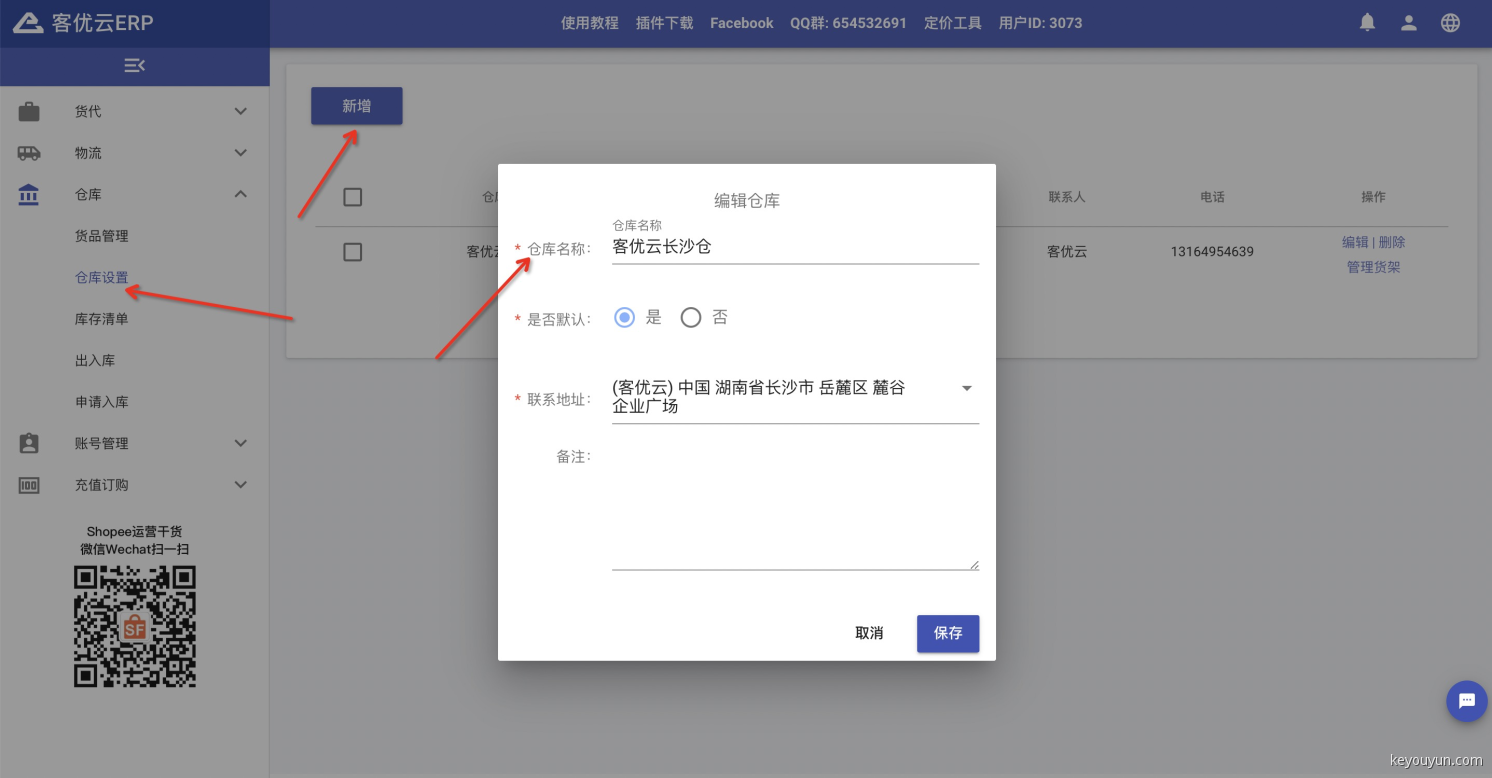Open the user account icon
The height and width of the screenshot is (778, 1492).
coord(1409,23)
